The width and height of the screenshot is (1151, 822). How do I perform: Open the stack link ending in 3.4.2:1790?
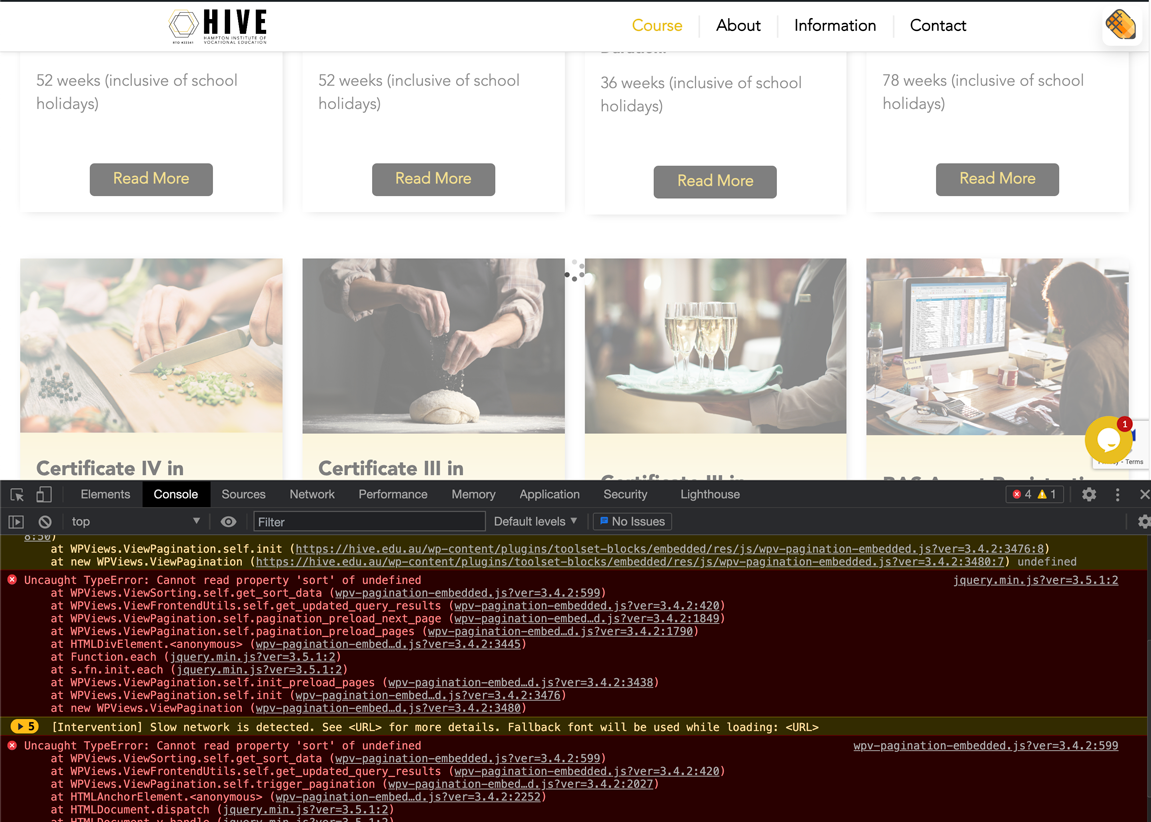pyautogui.click(x=560, y=631)
